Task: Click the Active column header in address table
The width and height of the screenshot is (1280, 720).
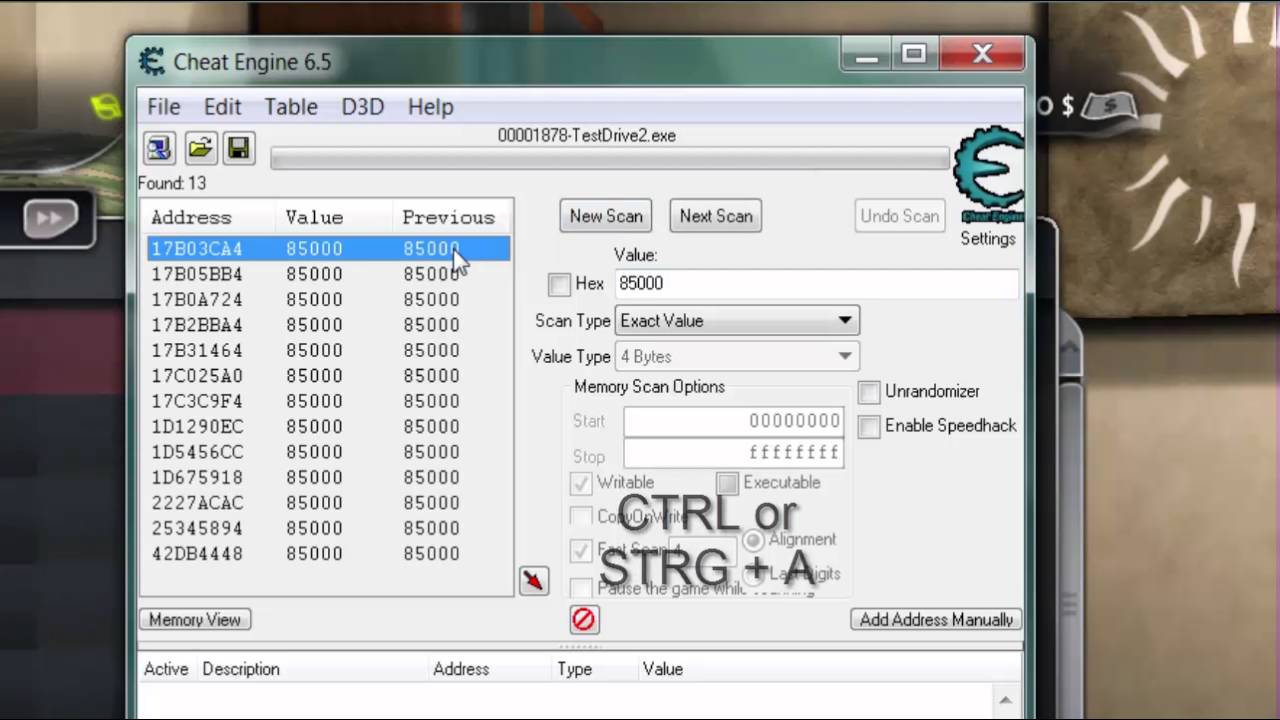Action: click(166, 669)
